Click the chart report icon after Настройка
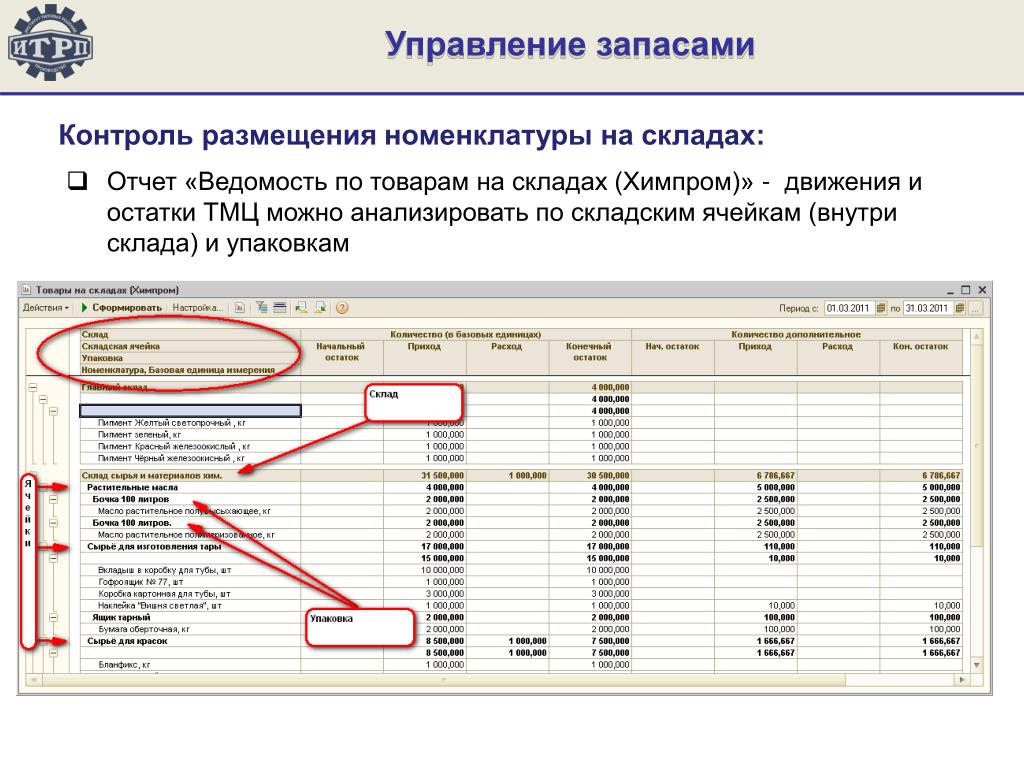 click(240, 308)
